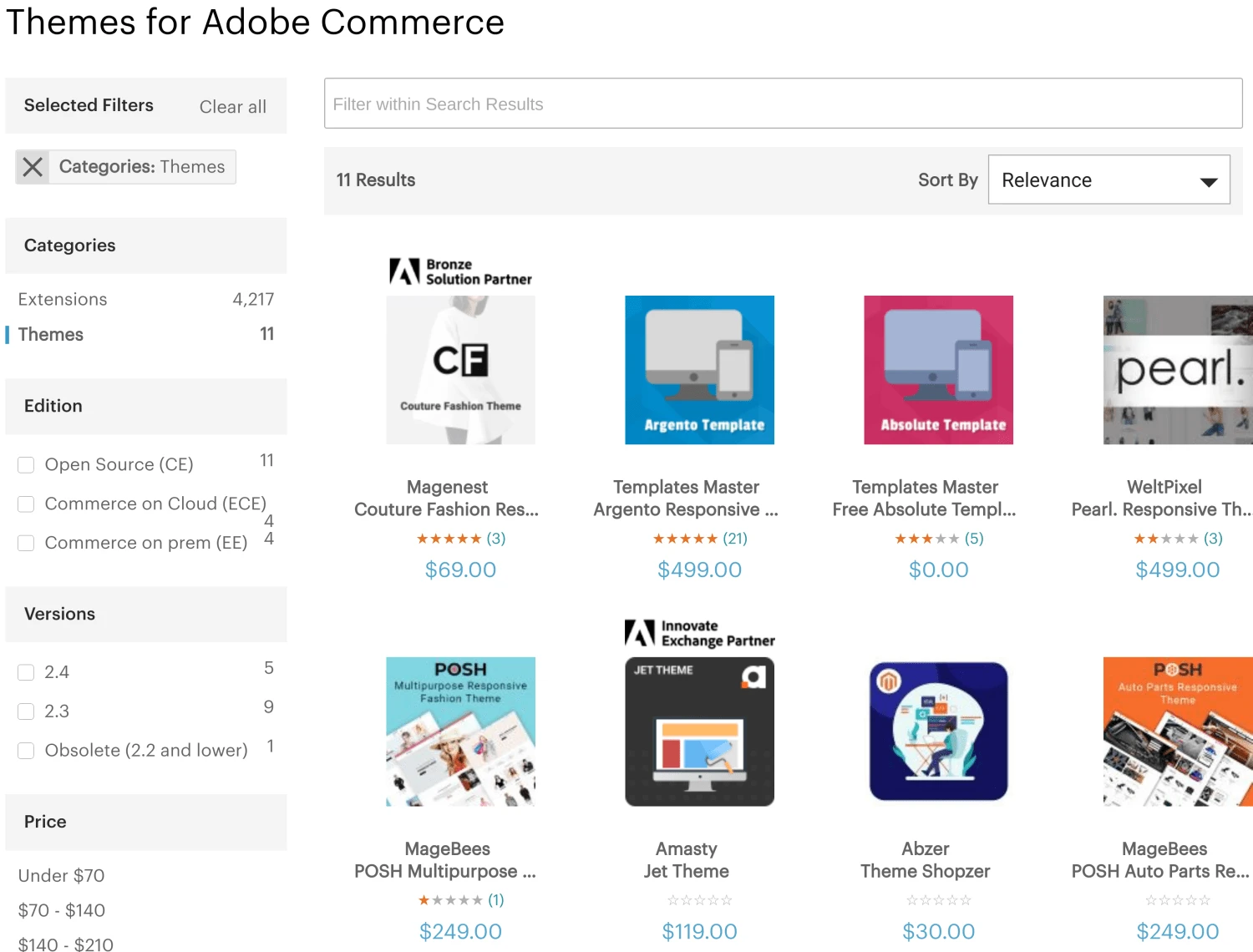Viewport: 1253px width, 952px height.
Task: Select the Themes category
Action: coord(51,335)
